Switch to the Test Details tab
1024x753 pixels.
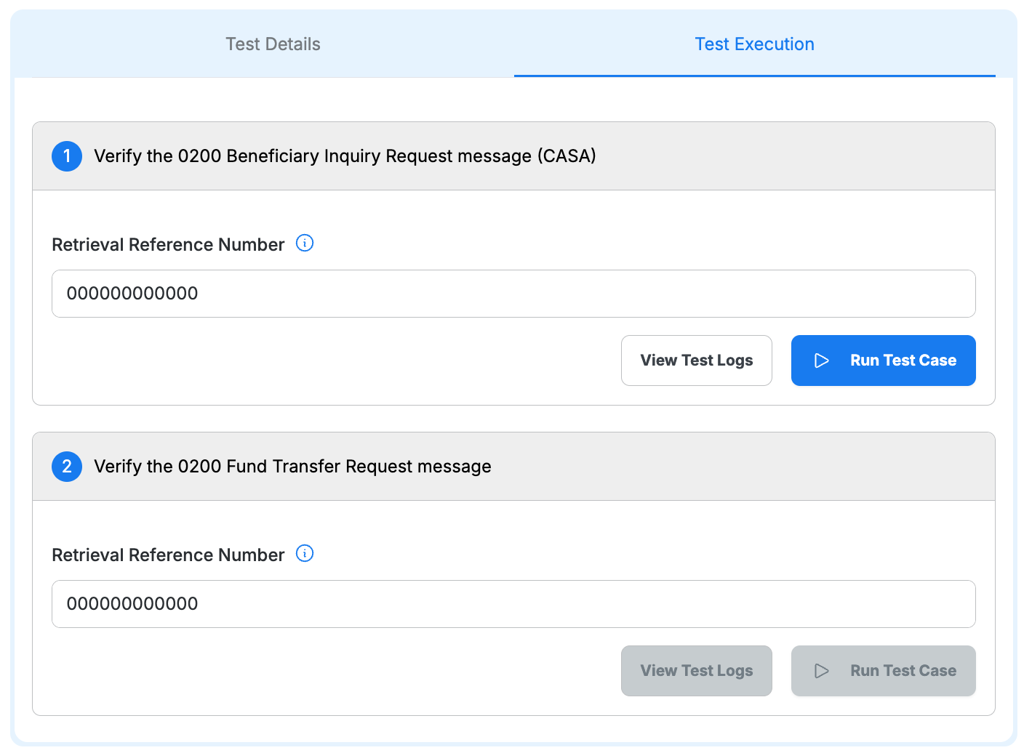[x=272, y=44]
